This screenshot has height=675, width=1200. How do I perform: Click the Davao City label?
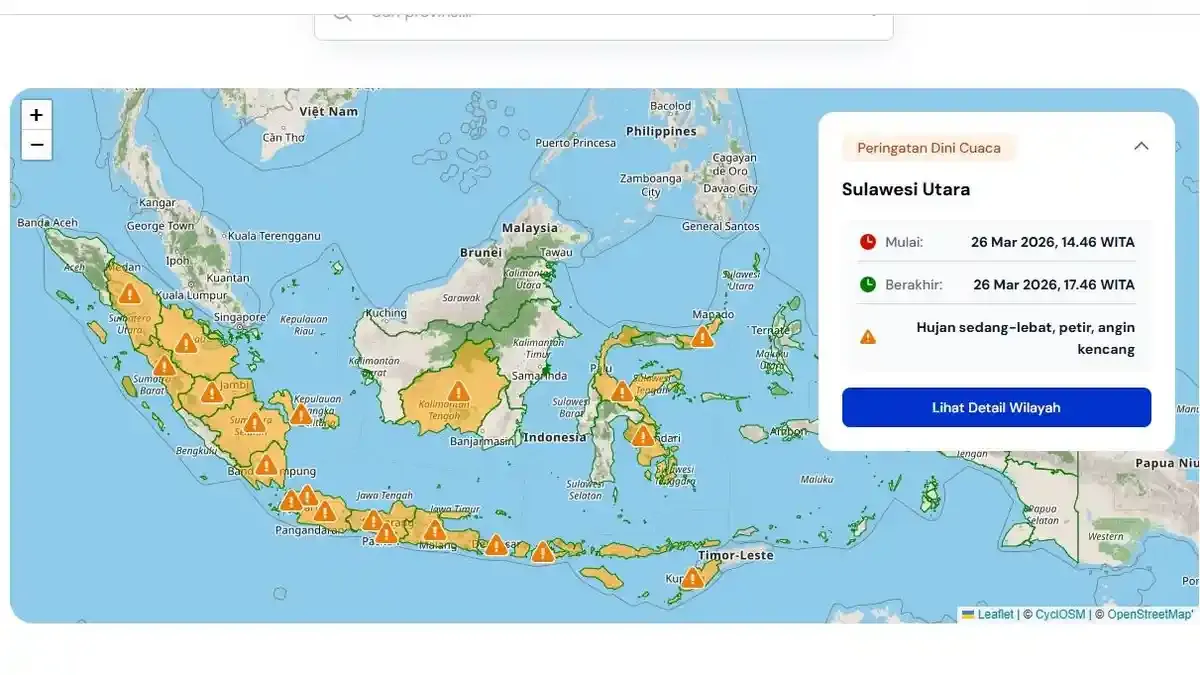pyautogui.click(x=730, y=188)
